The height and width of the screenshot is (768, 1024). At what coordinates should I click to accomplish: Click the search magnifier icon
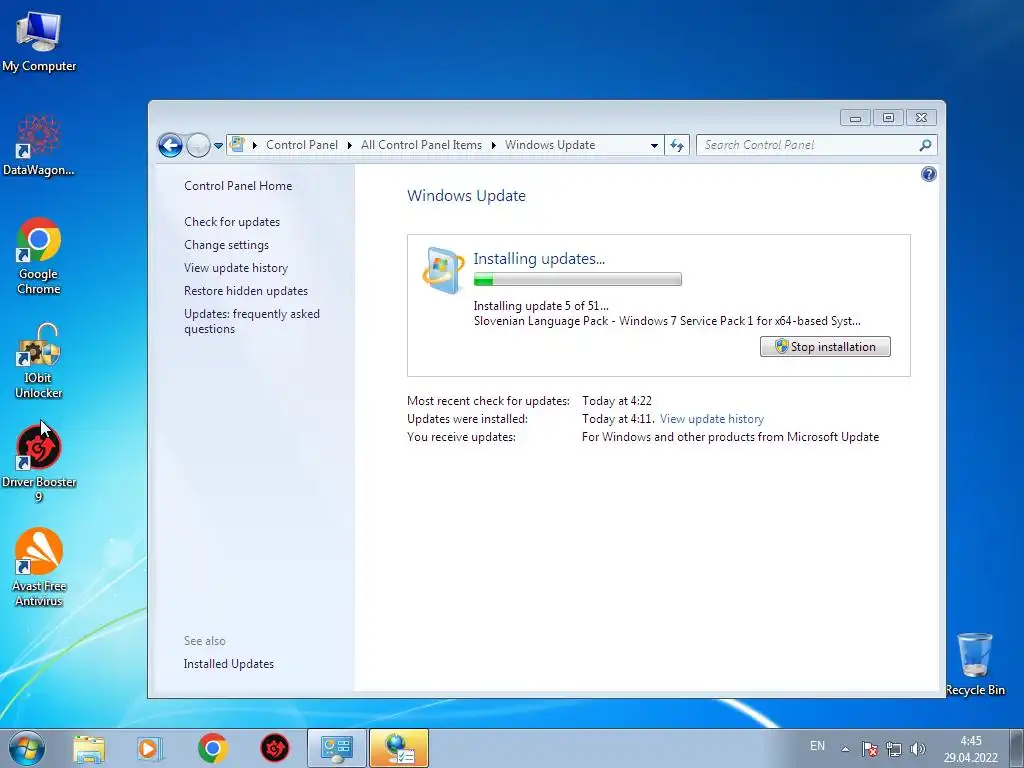pos(925,145)
